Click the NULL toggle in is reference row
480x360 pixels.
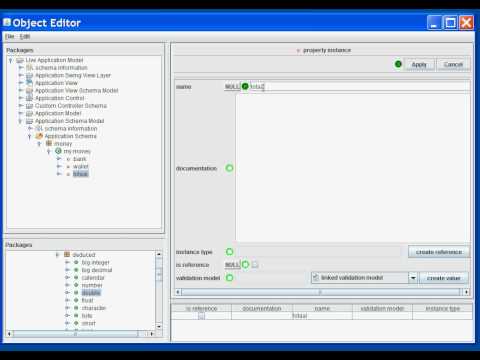[232, 265]
